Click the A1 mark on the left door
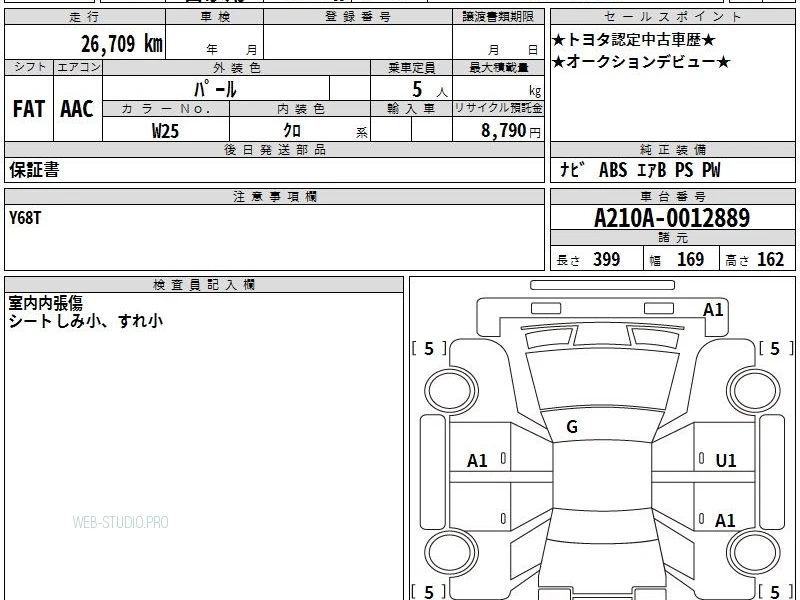This screenshot has height=600, width=800. pos(477,461)
